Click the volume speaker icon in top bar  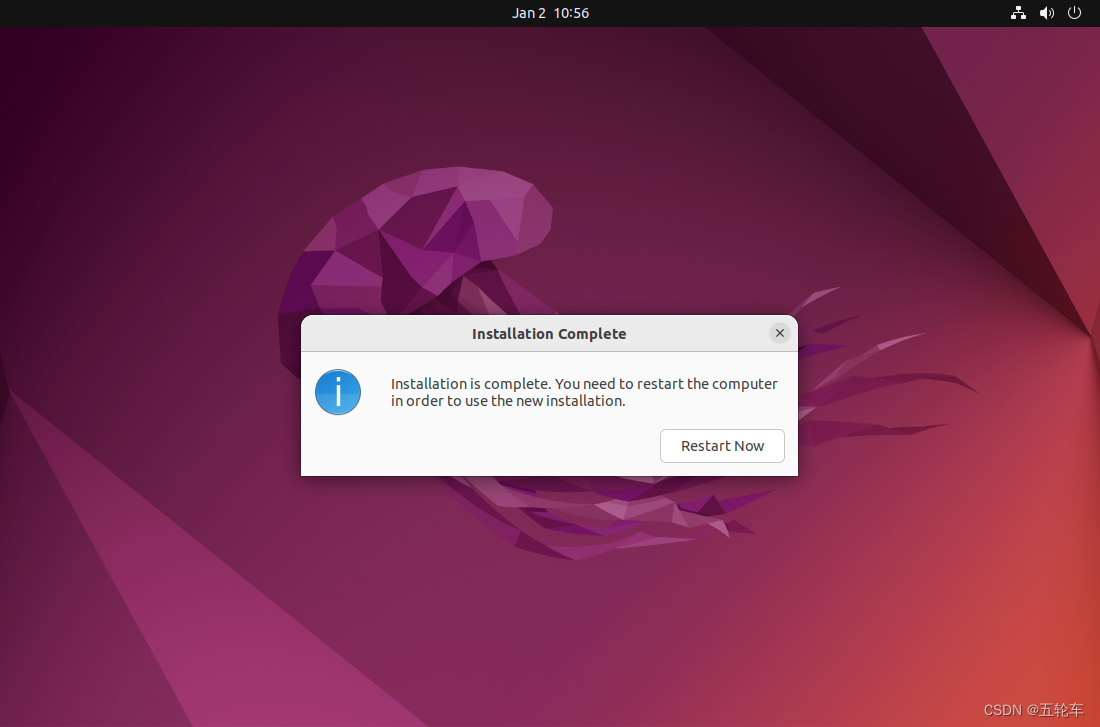(1047, 13)
